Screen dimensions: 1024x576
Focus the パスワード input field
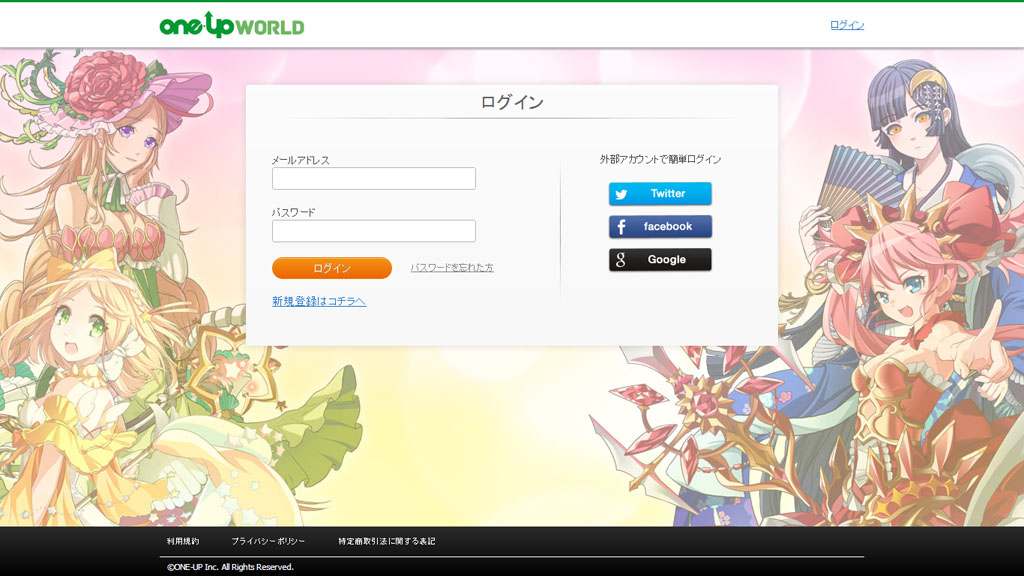374,231
